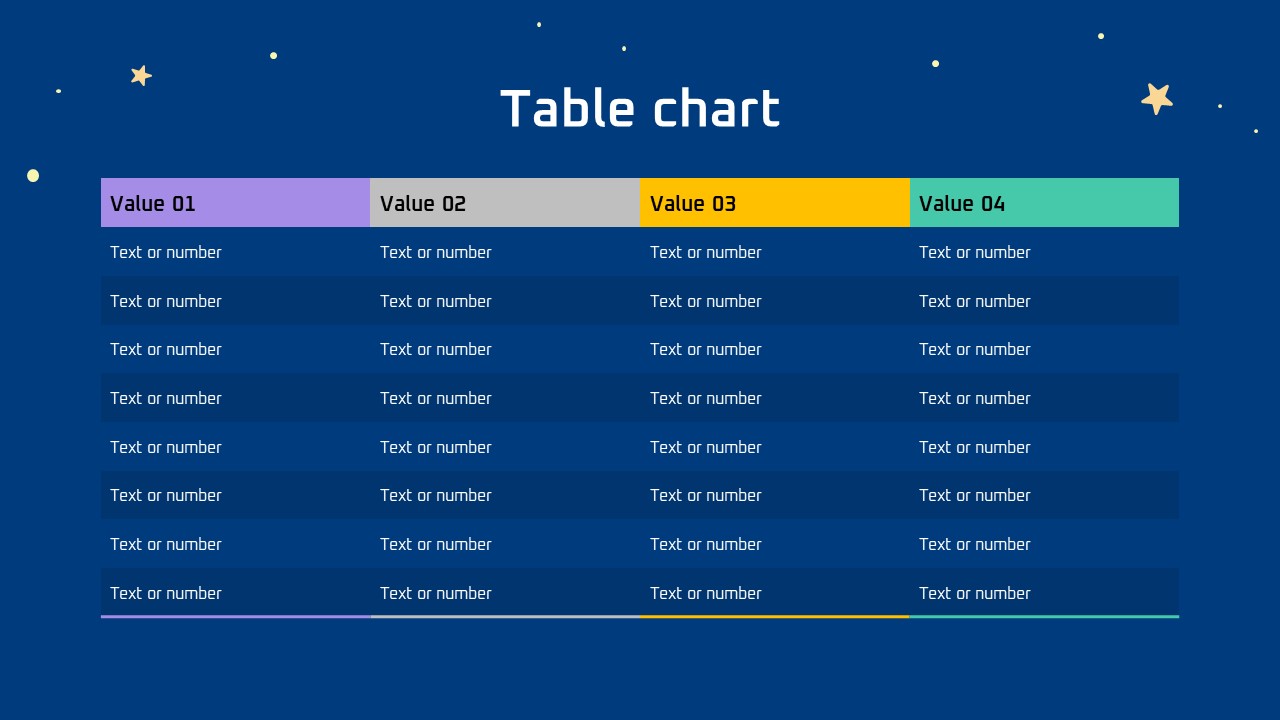
Task: Select the teal "Value 04" header cell
Action: pyautogui.click(x=1044, y=203)
